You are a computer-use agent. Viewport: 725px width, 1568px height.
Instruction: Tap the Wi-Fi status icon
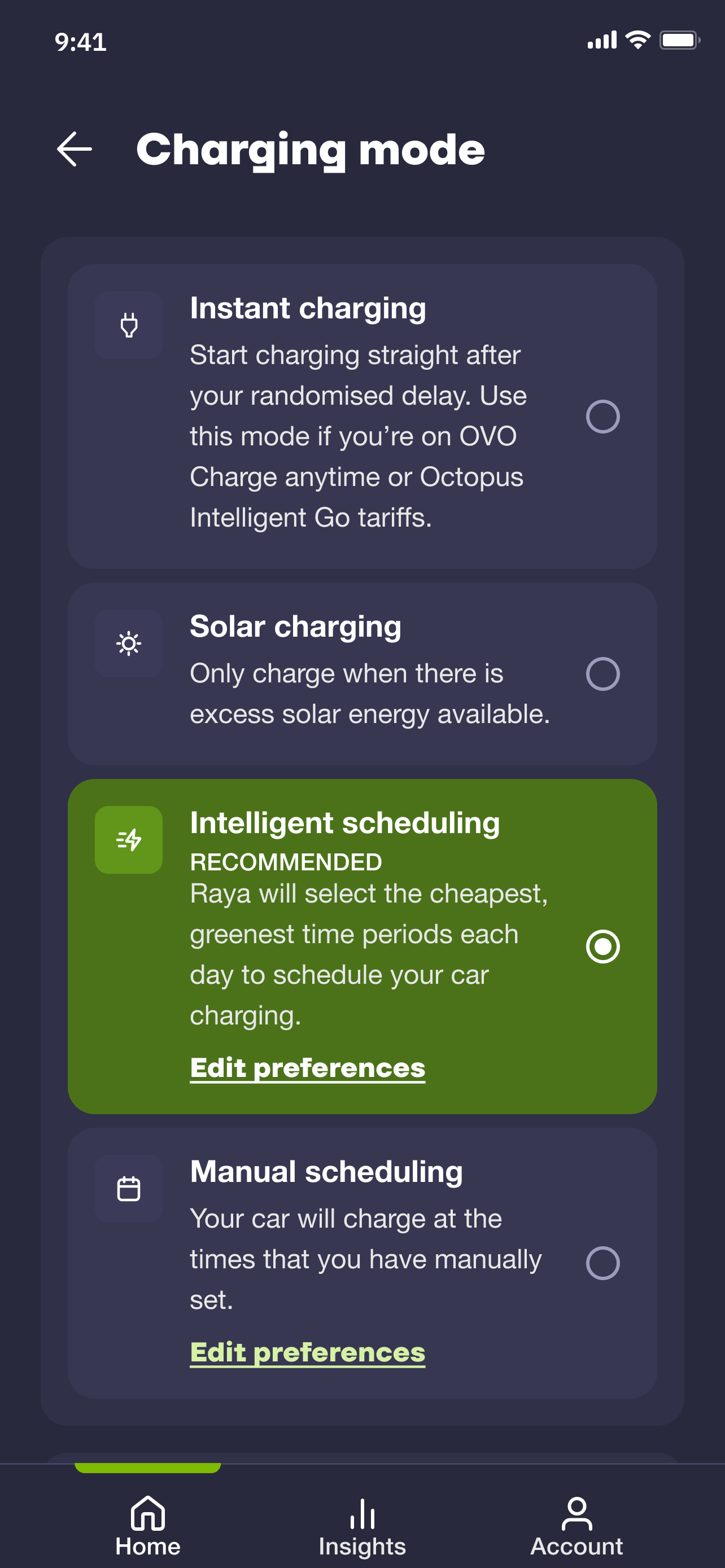point(637,40)
